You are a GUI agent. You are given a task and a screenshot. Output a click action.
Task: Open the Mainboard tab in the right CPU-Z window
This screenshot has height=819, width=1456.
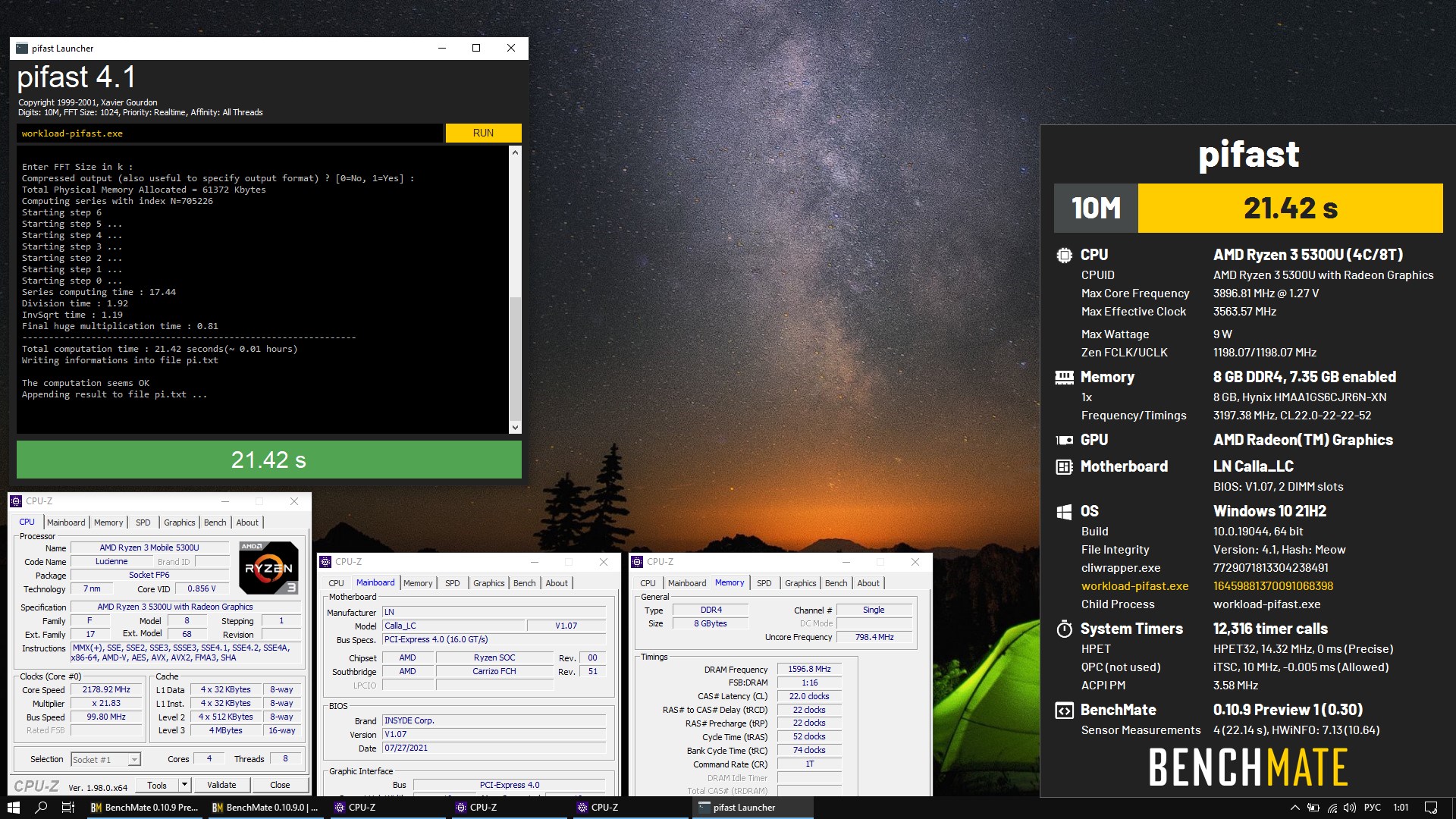pos(687,583)
